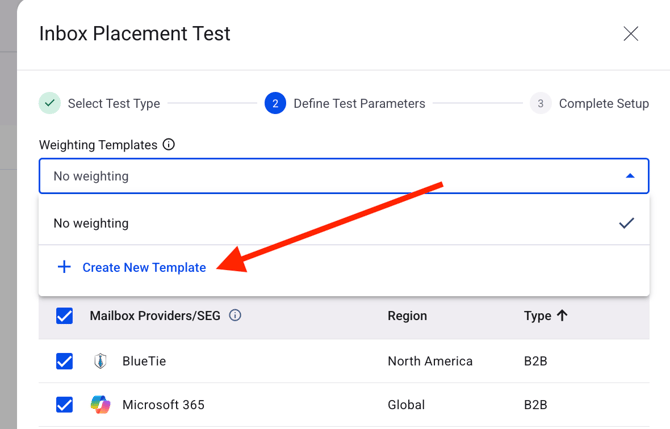Open the Complete Setup step
The width and height of the screenshot is (670, 429).
603,103
